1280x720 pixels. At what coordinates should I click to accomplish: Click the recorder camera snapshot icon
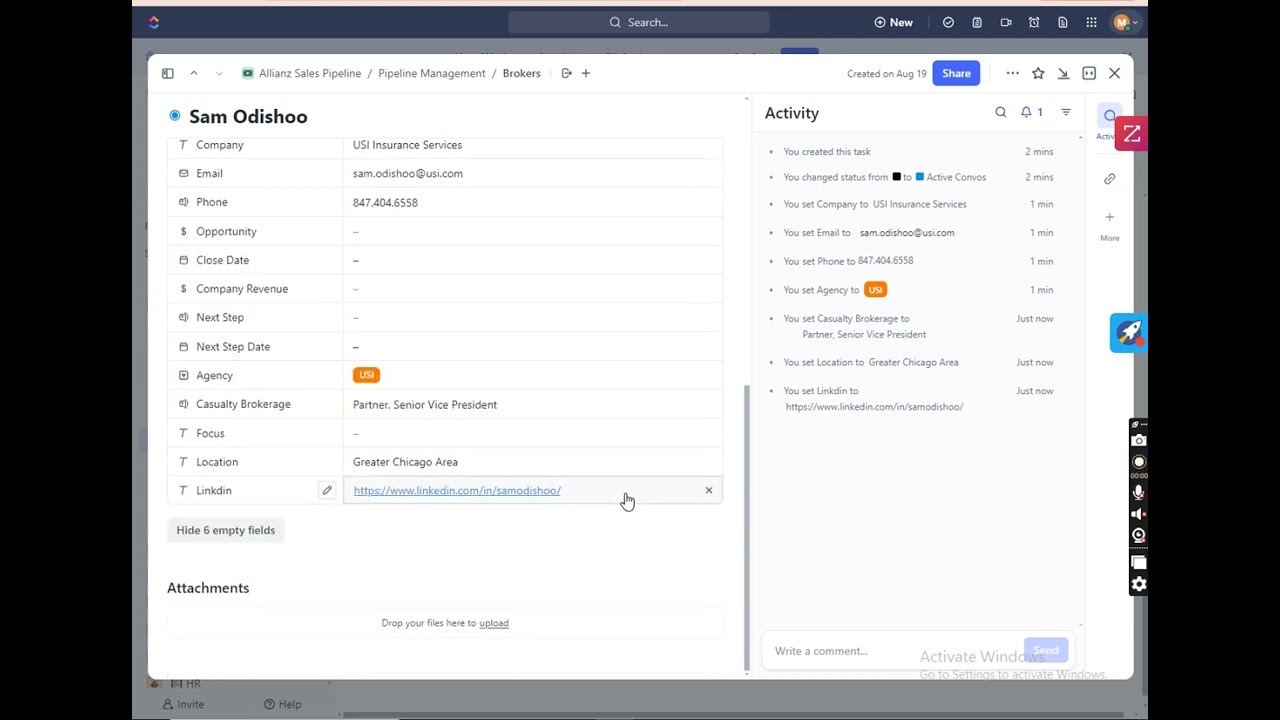coord(1139,441)
